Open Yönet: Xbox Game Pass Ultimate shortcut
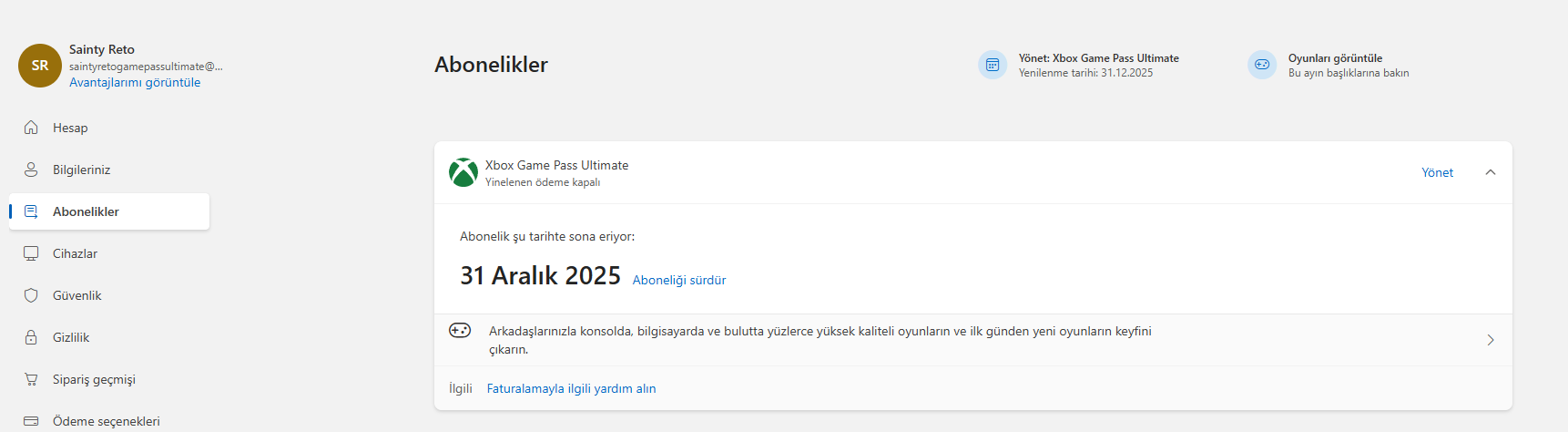This screenshot has height=432, width=1568. coord(1079,65)
